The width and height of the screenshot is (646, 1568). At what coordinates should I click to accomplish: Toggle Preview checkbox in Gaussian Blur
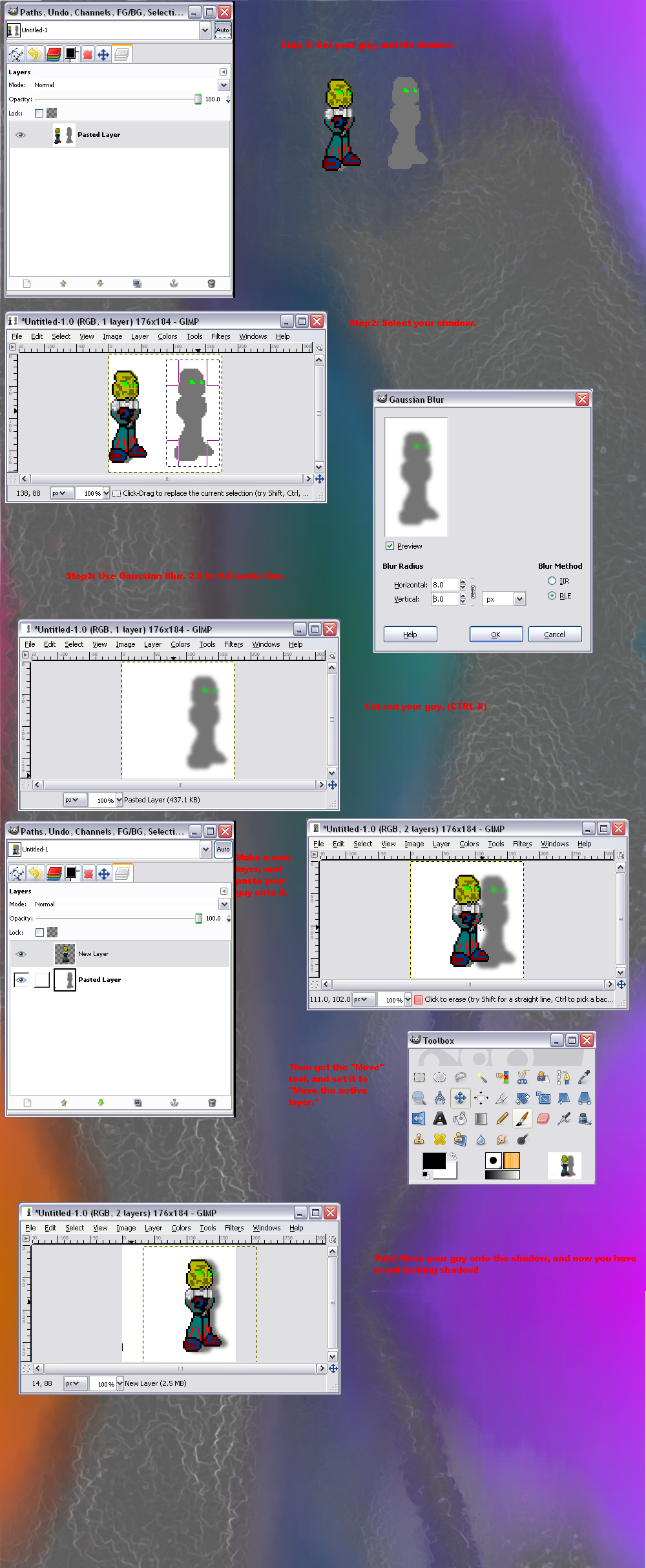[390, 545]
